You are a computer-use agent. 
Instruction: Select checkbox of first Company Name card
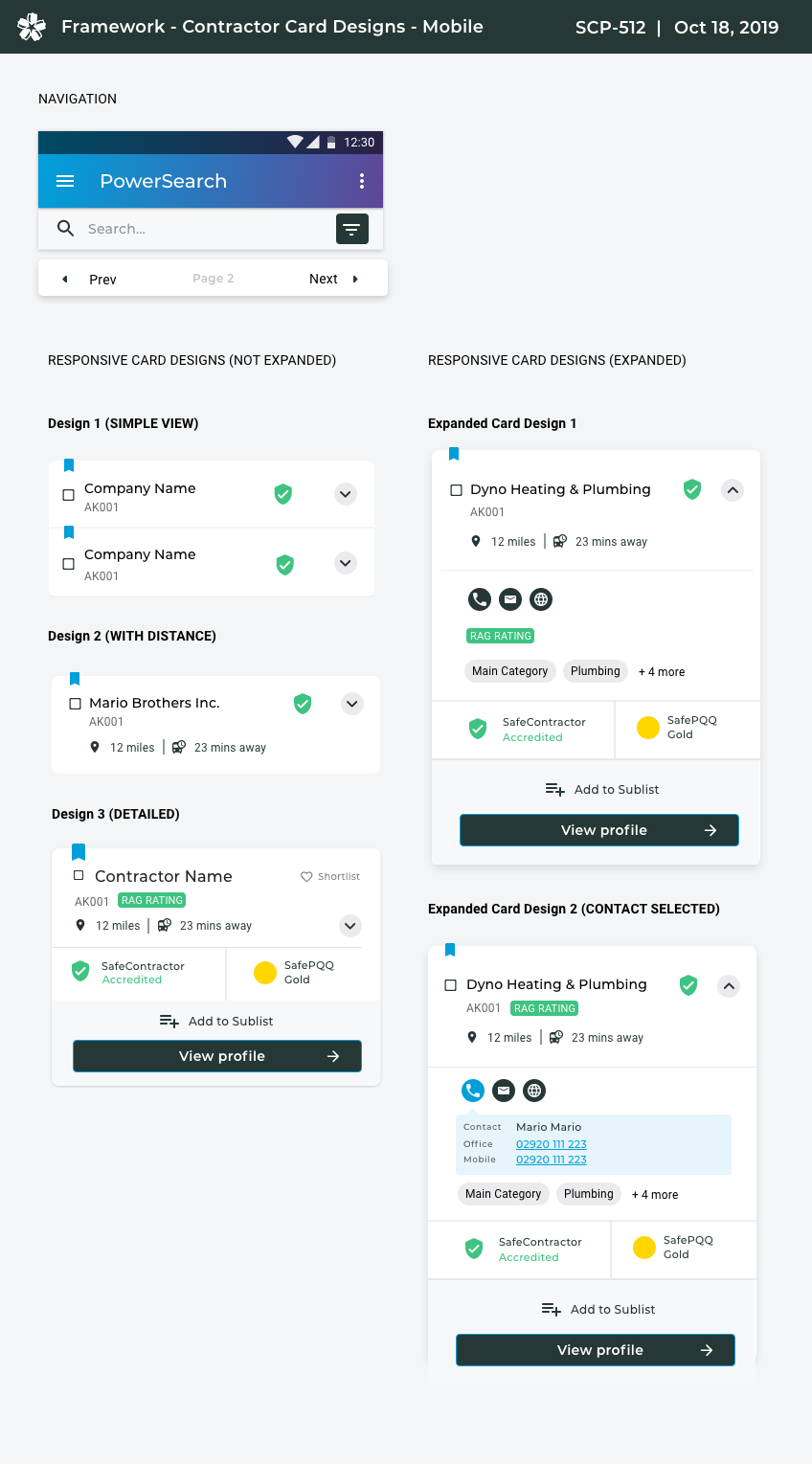[68, 495]
